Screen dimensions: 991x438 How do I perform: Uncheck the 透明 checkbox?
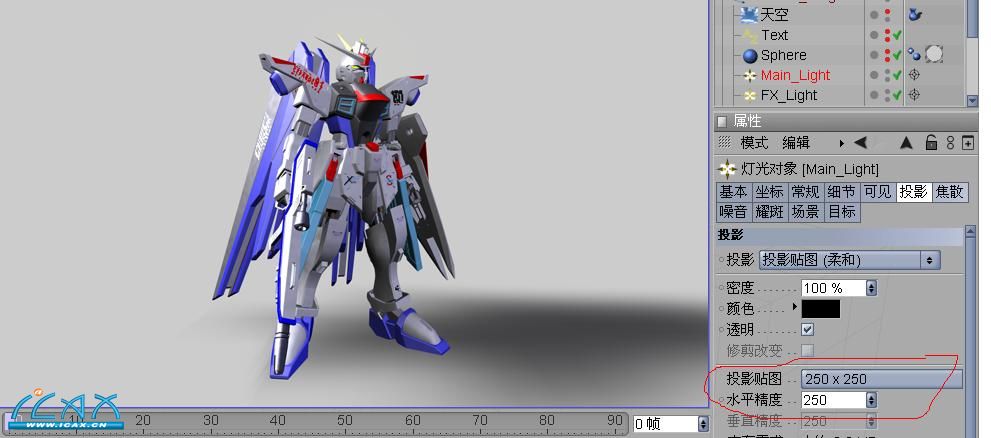point(807,329)
